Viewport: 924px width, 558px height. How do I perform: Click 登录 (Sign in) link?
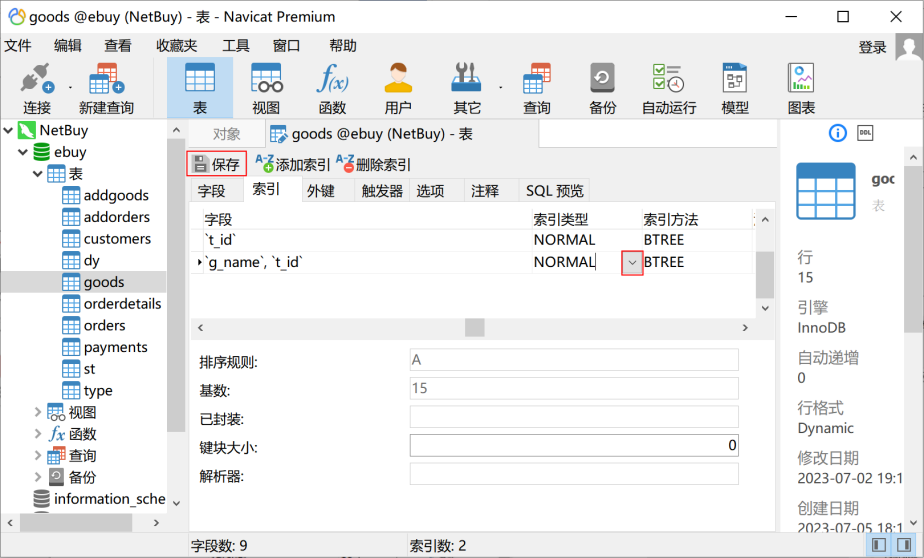(873, 47)
